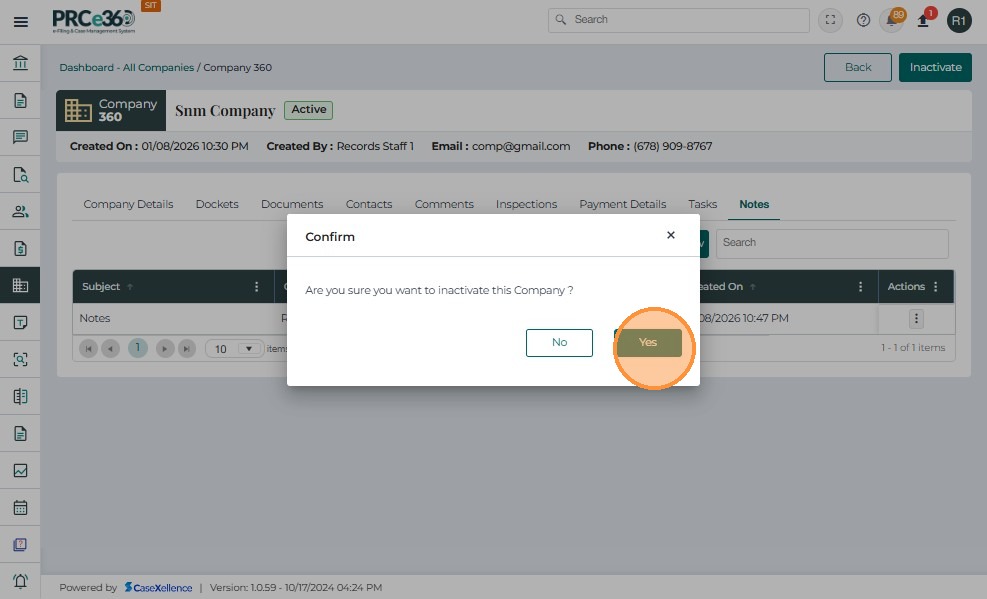Focus the notes grid Search field
This screenshot has width=987, height=599.
point(832,243)
